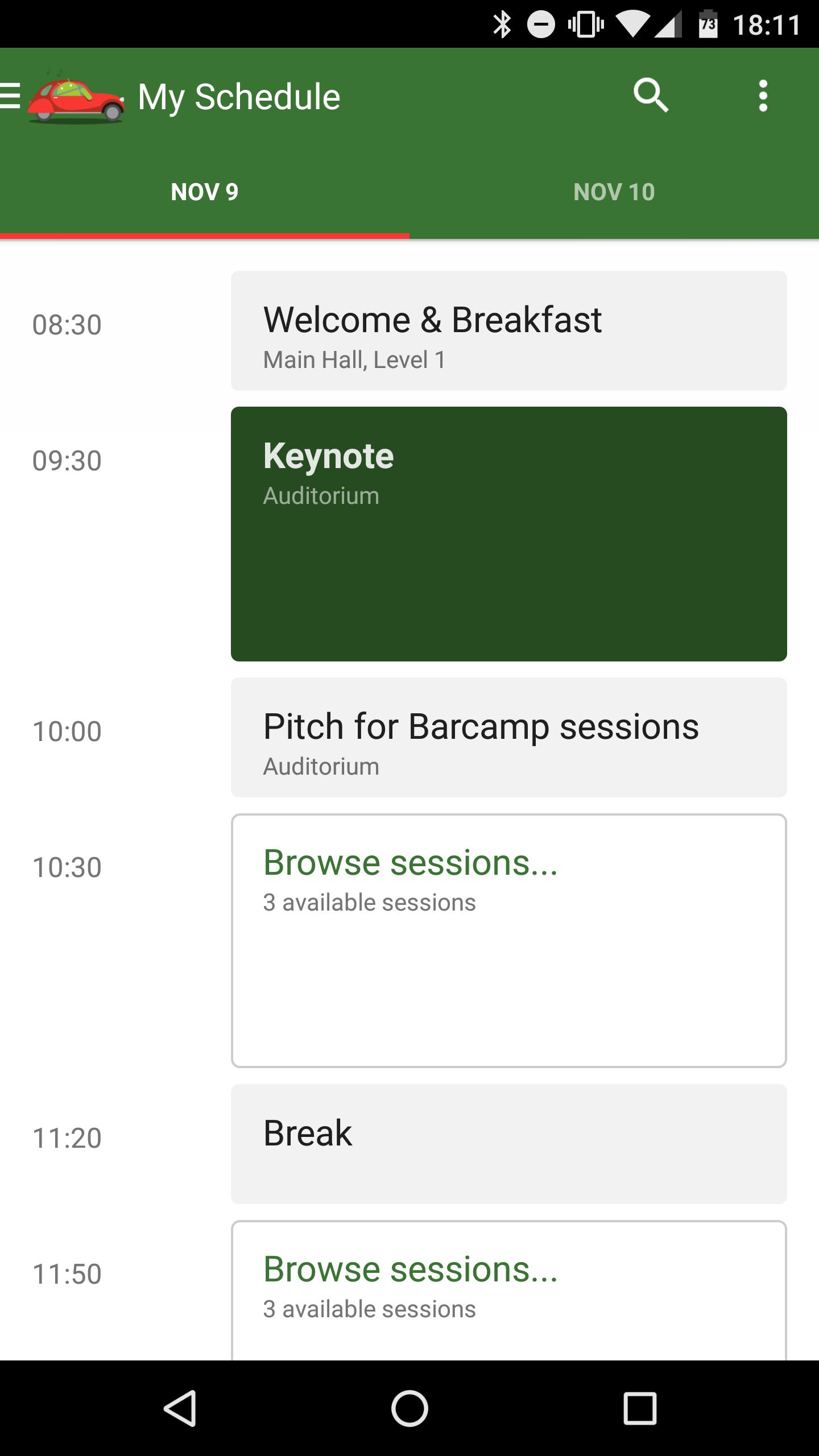The width and height of the screenshot is (819, 1456).
Task: Tap the 3 available sessions text
Action: click(369, 901)
